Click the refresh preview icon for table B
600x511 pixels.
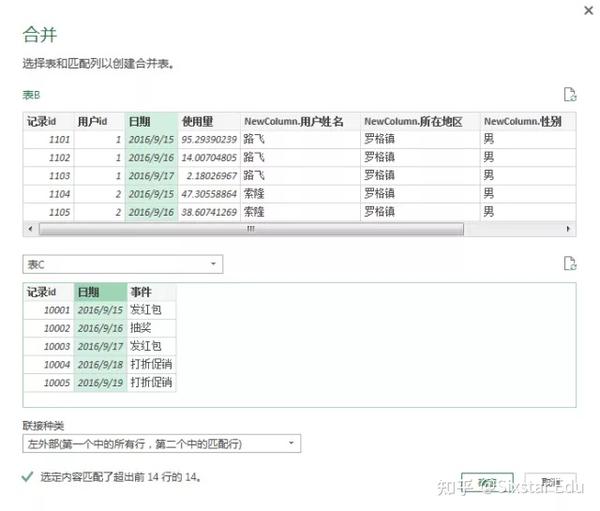(570, 94)
